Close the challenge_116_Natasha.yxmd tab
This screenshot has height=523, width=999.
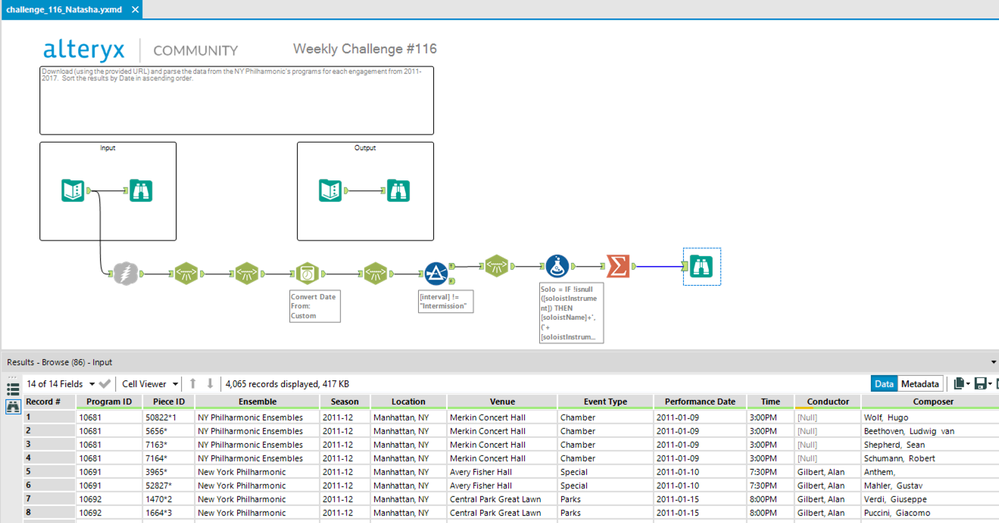point(135,10)
